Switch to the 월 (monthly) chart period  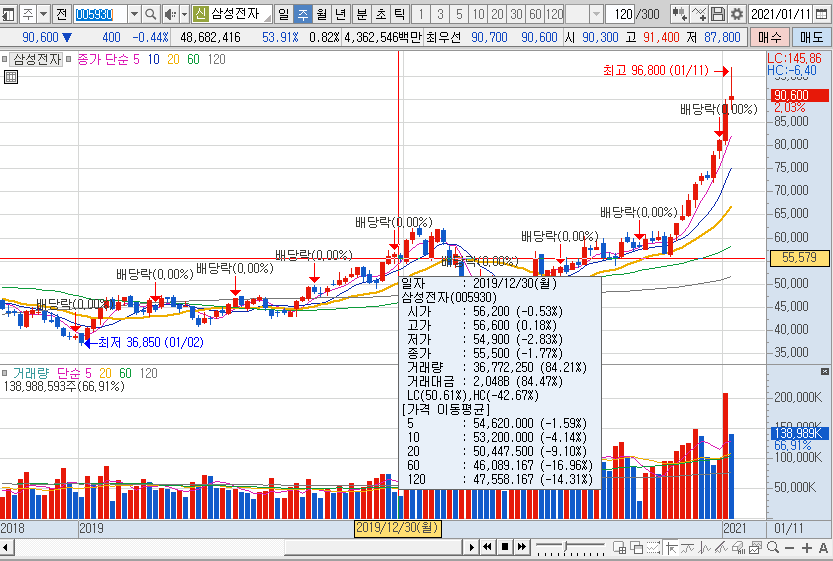[321, 14]
